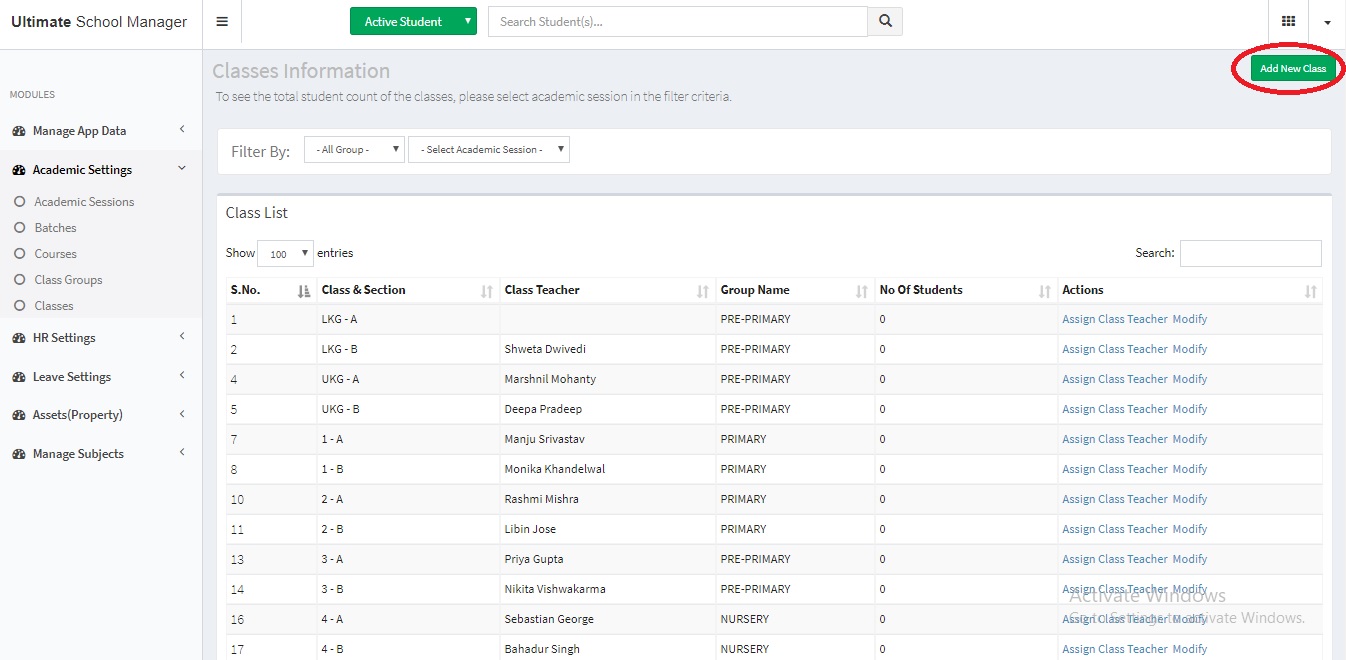Click the Leave Settings dashboard icon
The width and height of the screenshot is (1346, 660).
[19, 377]
